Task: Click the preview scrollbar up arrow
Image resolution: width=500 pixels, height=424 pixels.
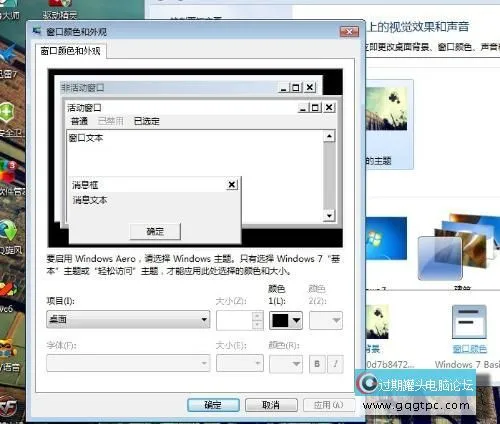Action: click(x=329, y=136)
